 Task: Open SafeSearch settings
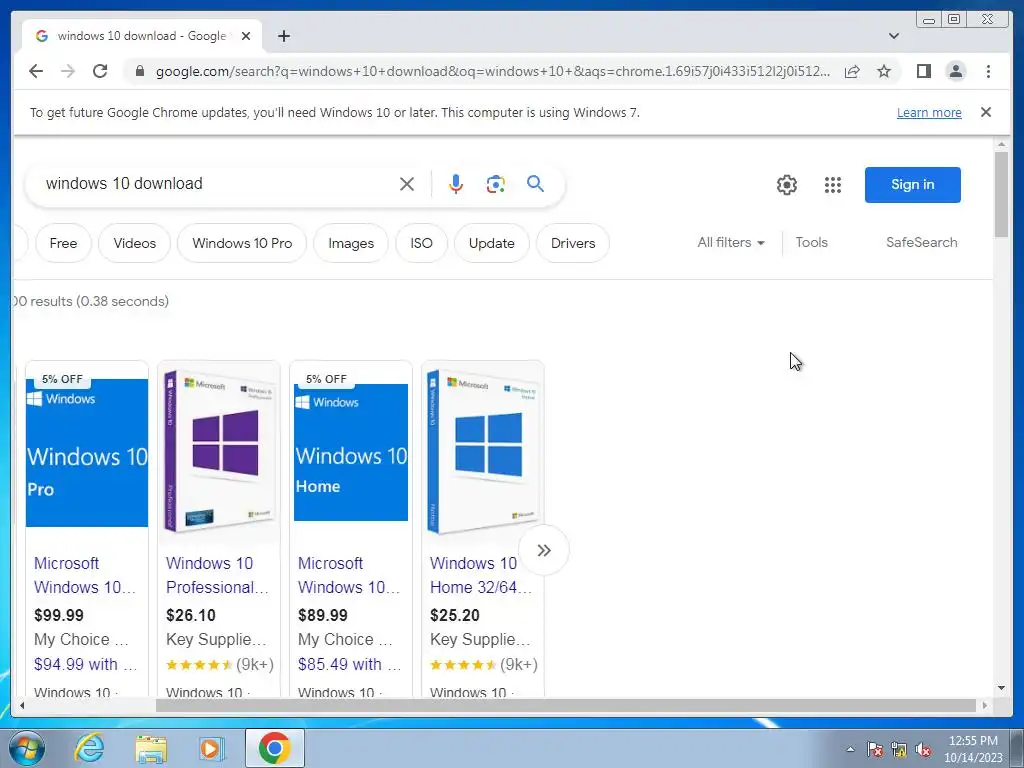[921, 242]
